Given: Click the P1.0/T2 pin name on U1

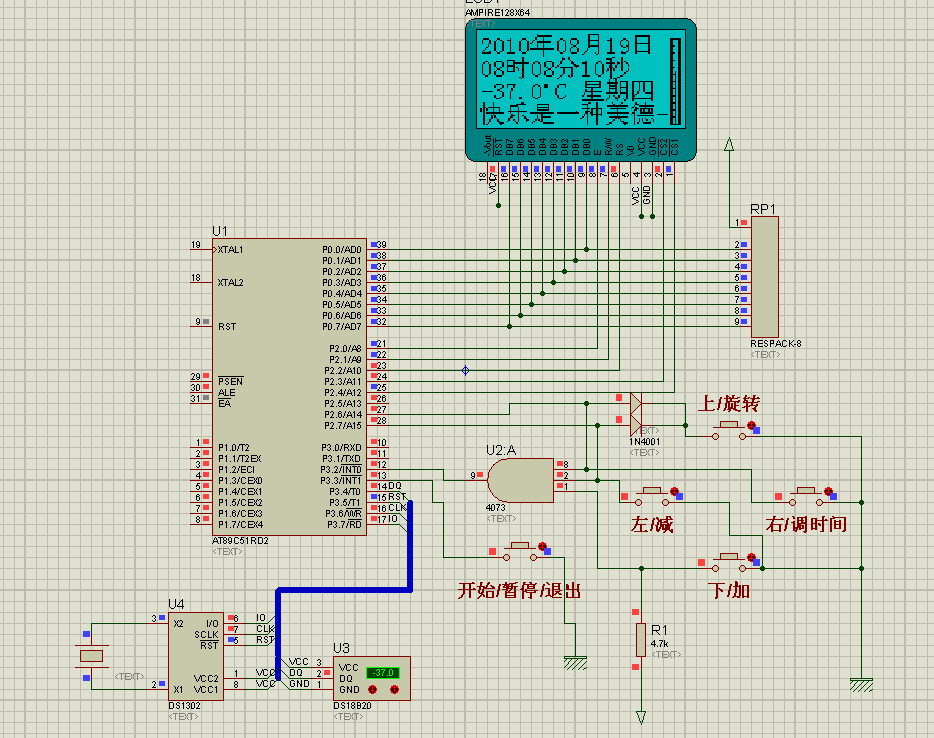Looking at the screenshot, I should (x=234, y=448).
